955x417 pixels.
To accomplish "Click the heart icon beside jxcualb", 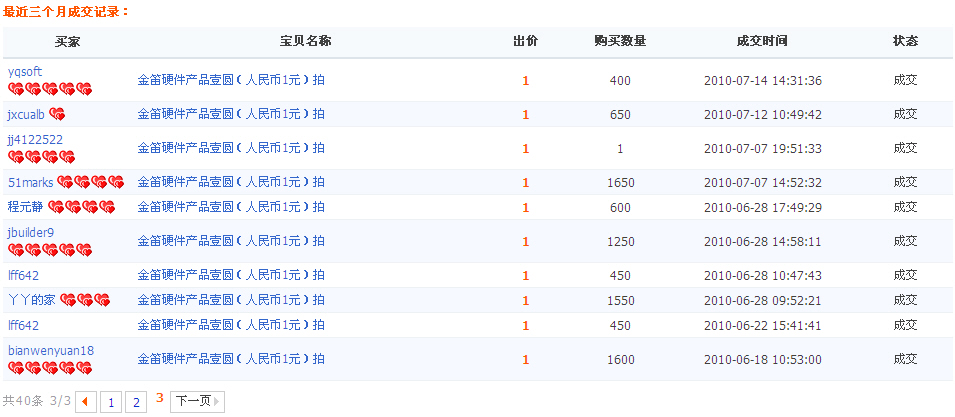I will click(57, 114).
